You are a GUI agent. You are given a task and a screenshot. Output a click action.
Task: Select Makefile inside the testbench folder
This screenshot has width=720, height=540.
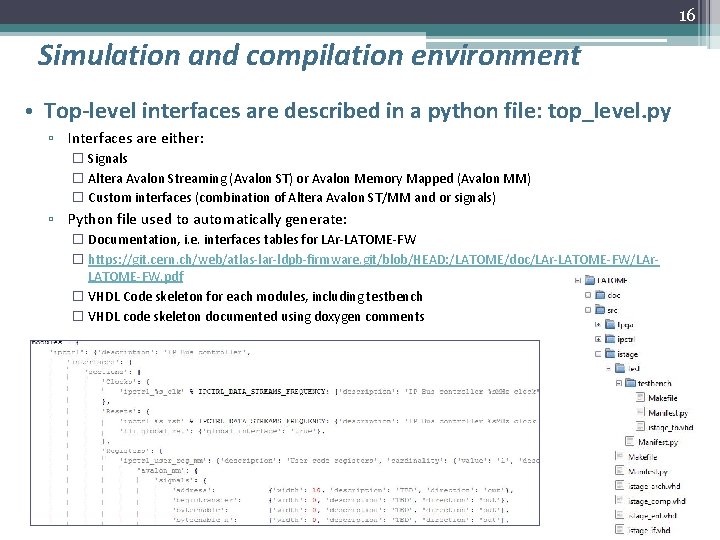coord(663,398)
